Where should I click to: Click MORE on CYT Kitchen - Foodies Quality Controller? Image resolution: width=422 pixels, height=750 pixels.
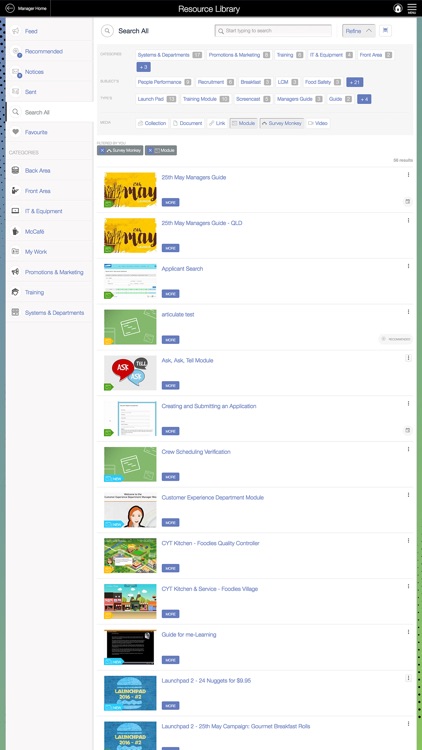[x=170, y=568]
